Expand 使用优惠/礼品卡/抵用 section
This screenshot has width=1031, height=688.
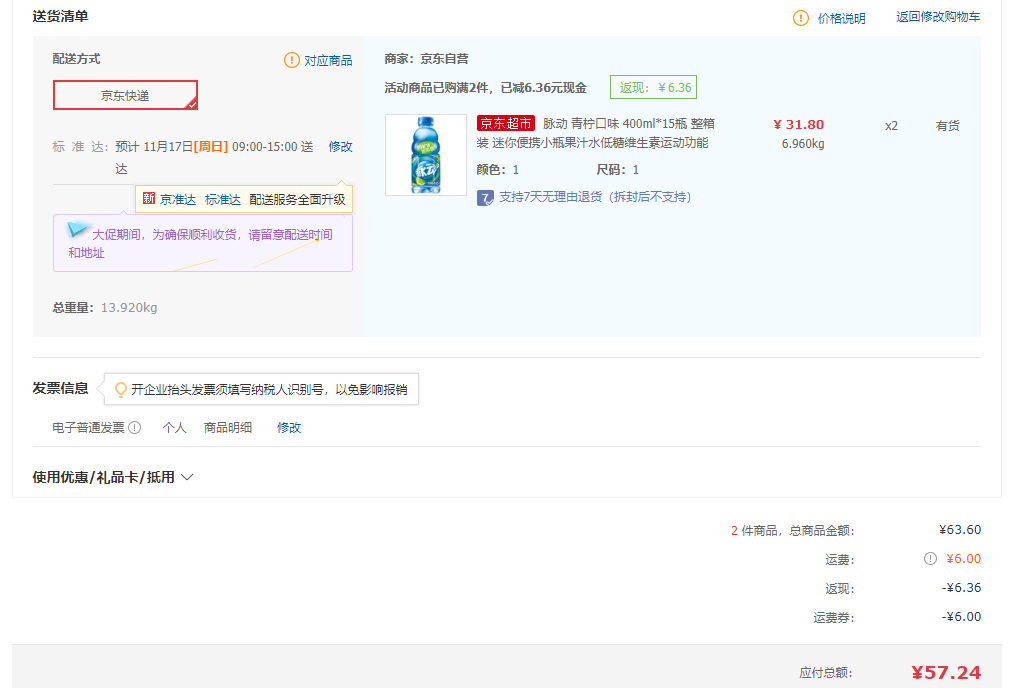coord(112,477)
